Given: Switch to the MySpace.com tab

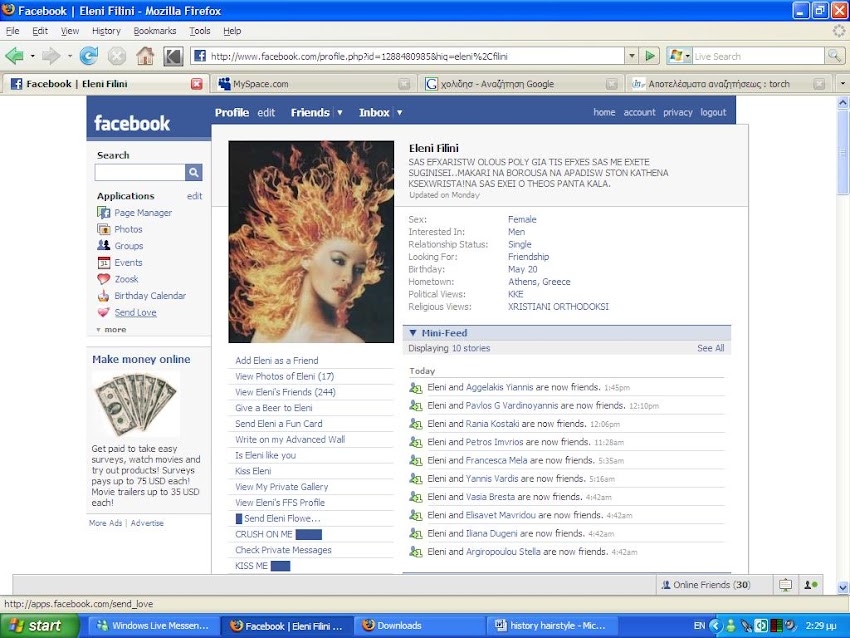Looking at the screenshot, I should (x=313, y=84).
